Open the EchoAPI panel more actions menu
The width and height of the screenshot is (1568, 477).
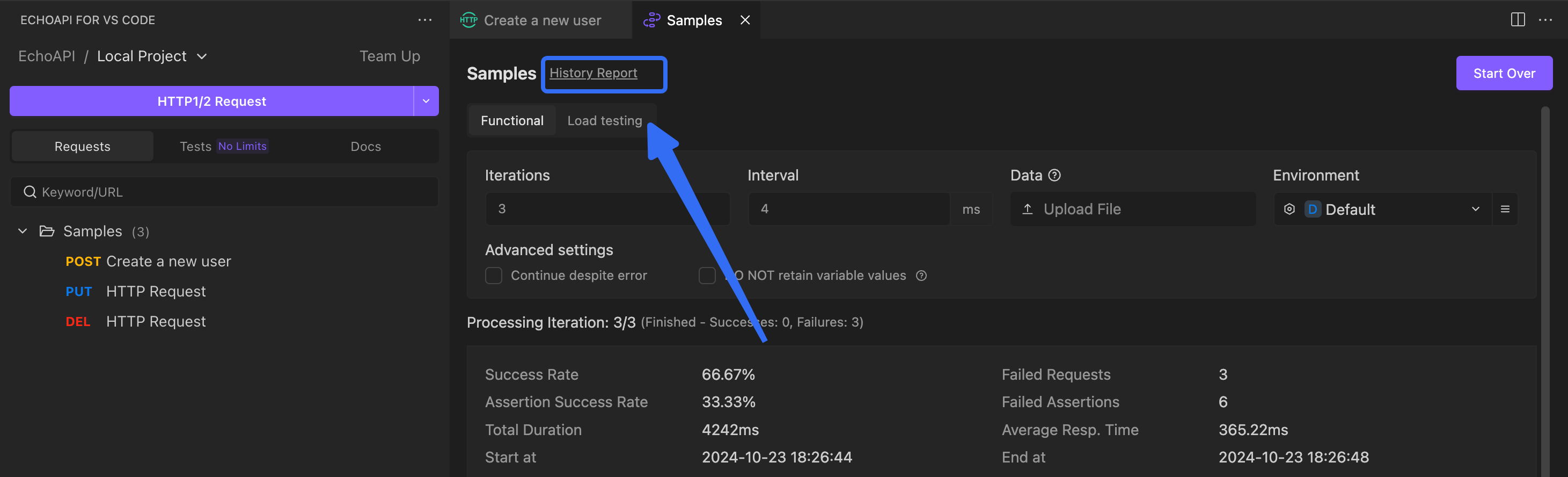coord(425,20)
